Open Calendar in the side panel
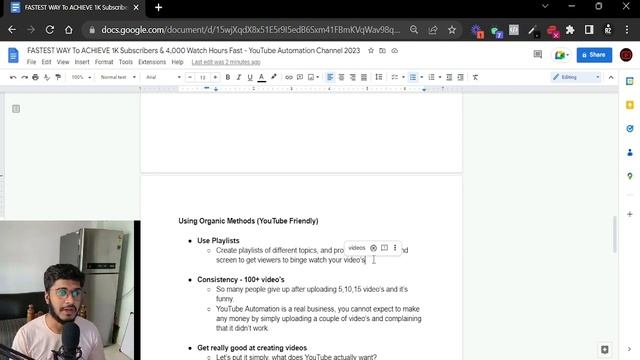Viewport: 640px width, 360px height. [x=630, y=81]
